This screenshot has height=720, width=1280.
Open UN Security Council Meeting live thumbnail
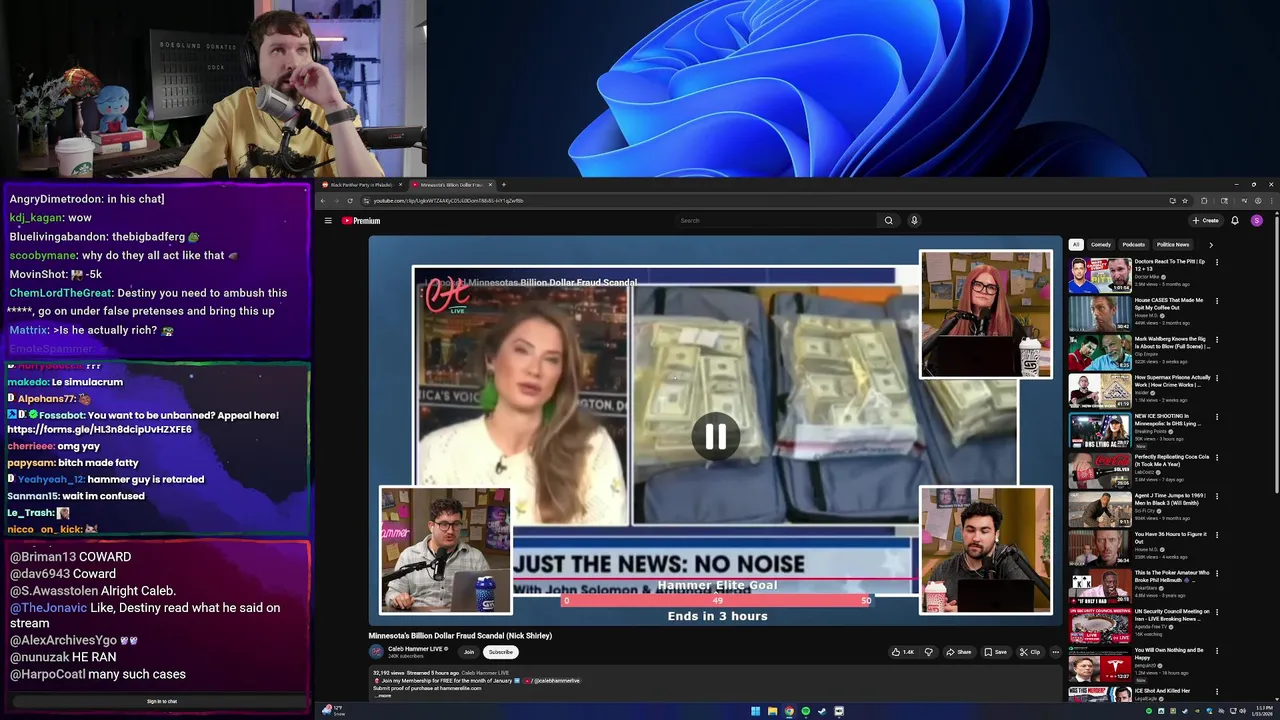[x=1100, y=626]
